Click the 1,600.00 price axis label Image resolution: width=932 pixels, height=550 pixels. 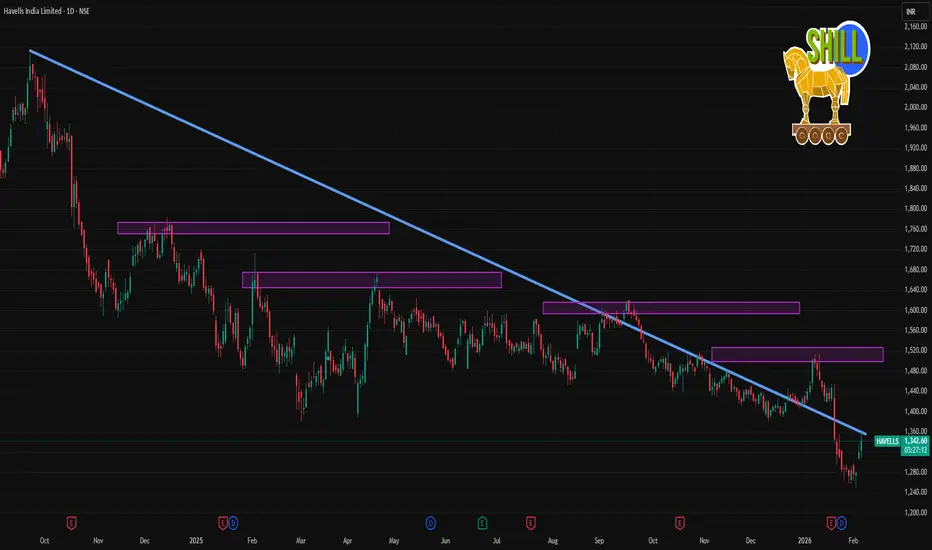[915, 310]
